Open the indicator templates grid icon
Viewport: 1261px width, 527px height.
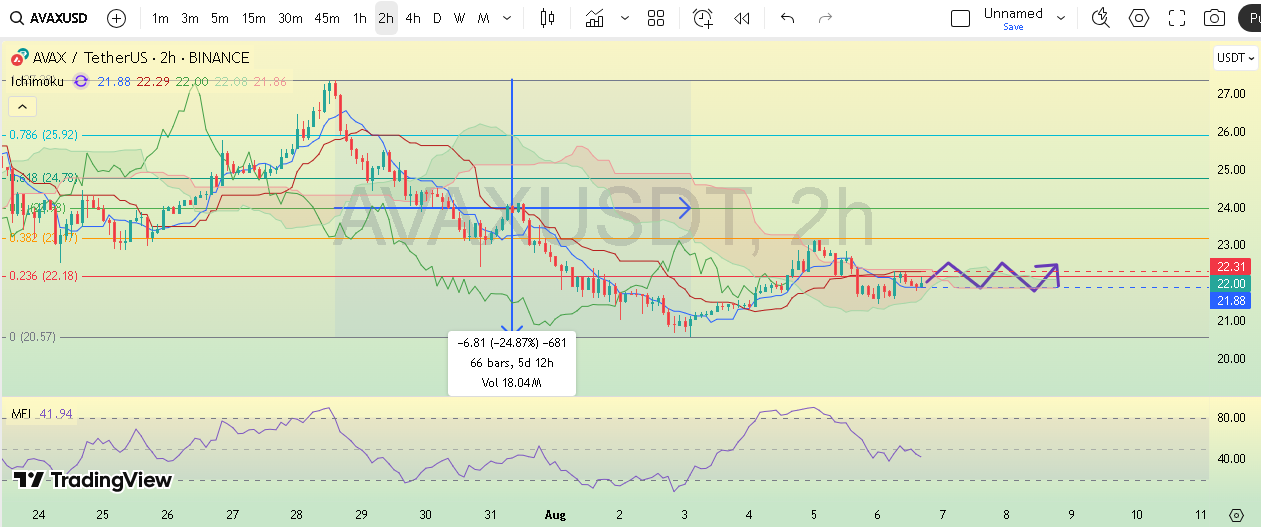(656, 18)
